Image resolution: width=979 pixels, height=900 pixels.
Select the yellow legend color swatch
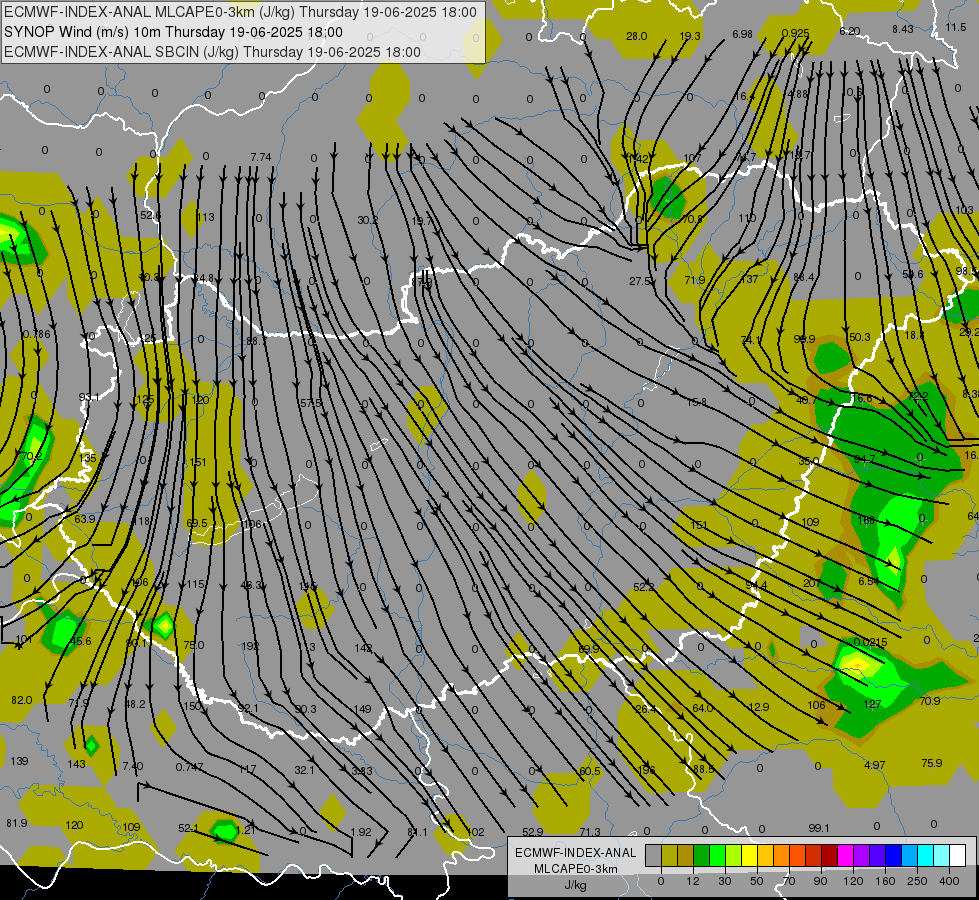[750, 856]
